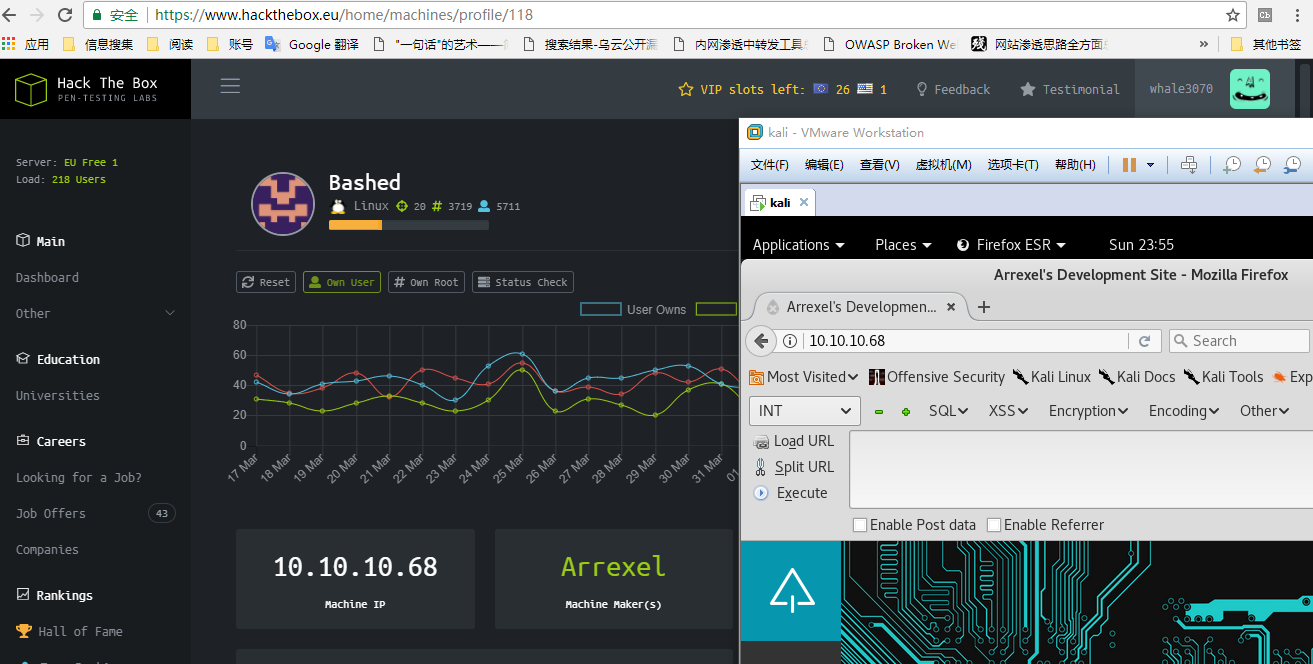Click the Firefox back arrow button
The height and width of the screenshot is (664, 1313).
[x=762, y=341]
